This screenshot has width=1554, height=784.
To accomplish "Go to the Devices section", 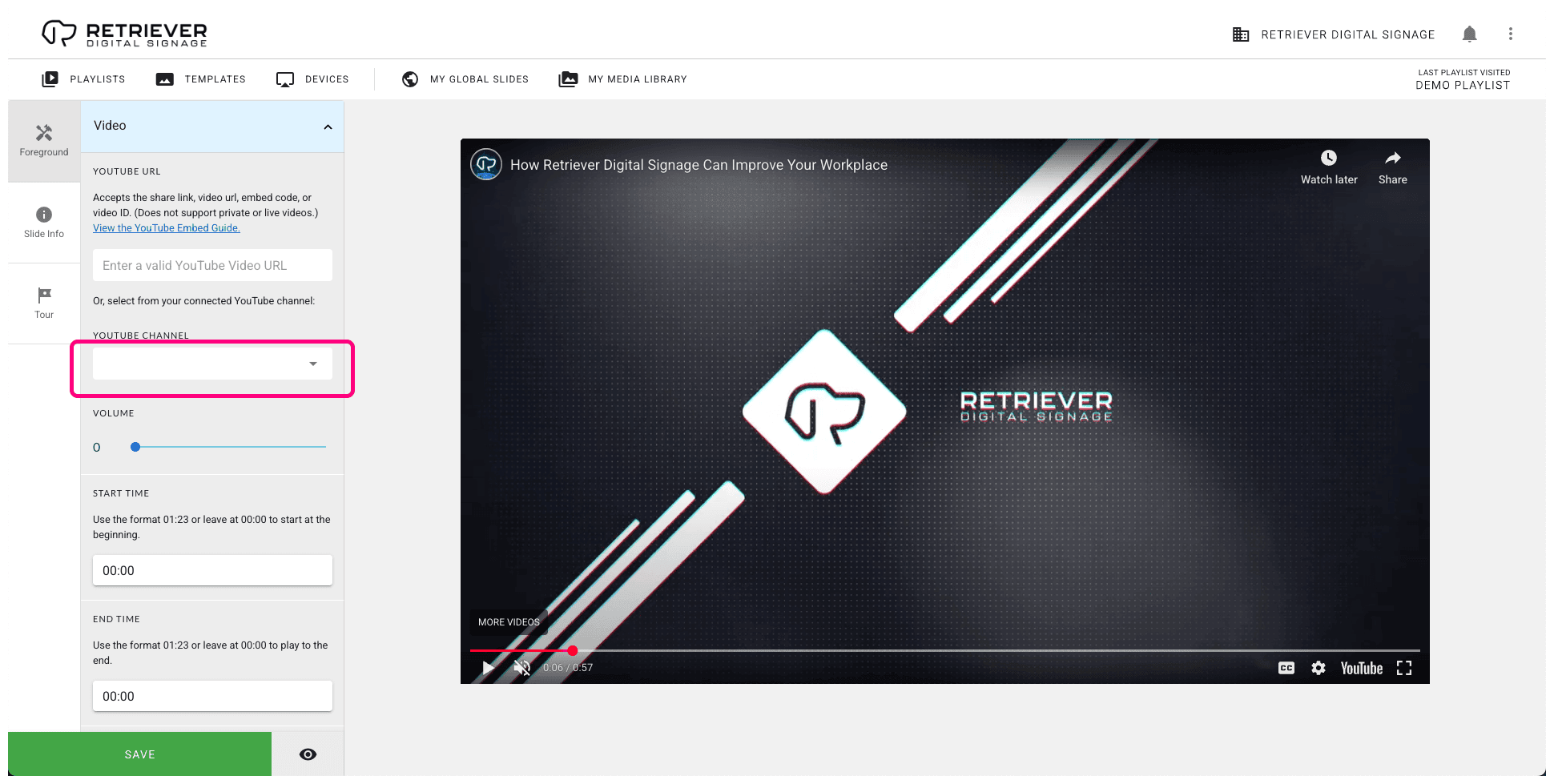I will pos(312,79).
